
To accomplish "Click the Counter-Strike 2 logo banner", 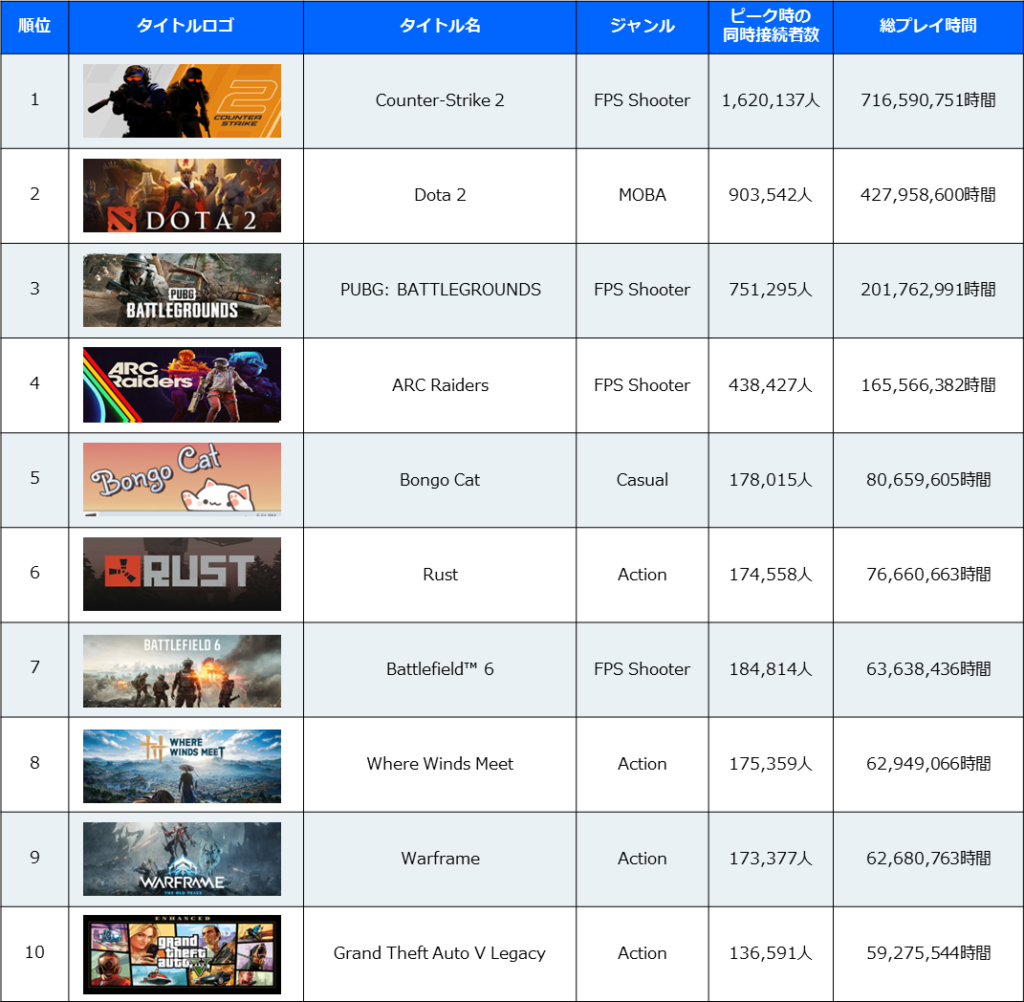I will [x=182, y=101].
